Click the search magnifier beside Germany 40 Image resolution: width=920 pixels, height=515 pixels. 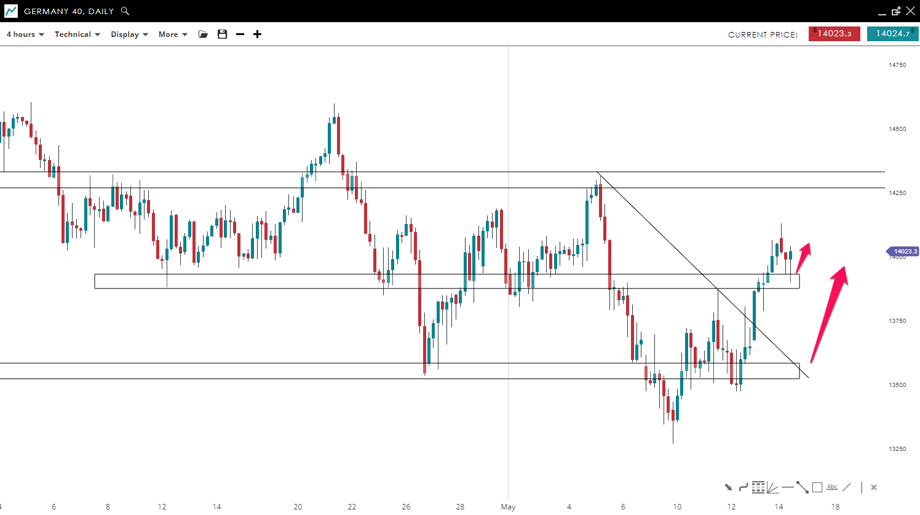click(x=125, y=11)
